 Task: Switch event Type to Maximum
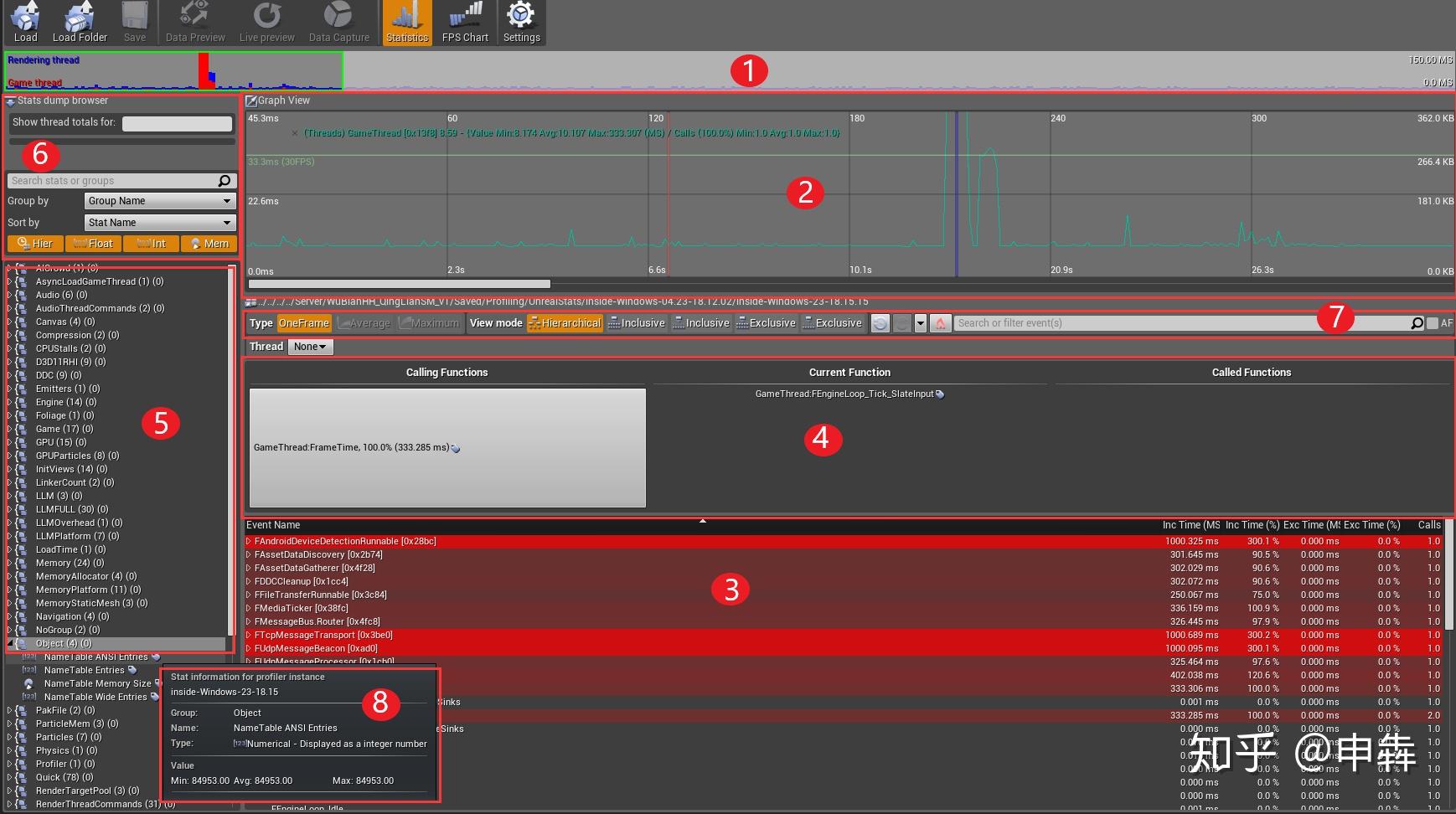[x=430, y=322]
